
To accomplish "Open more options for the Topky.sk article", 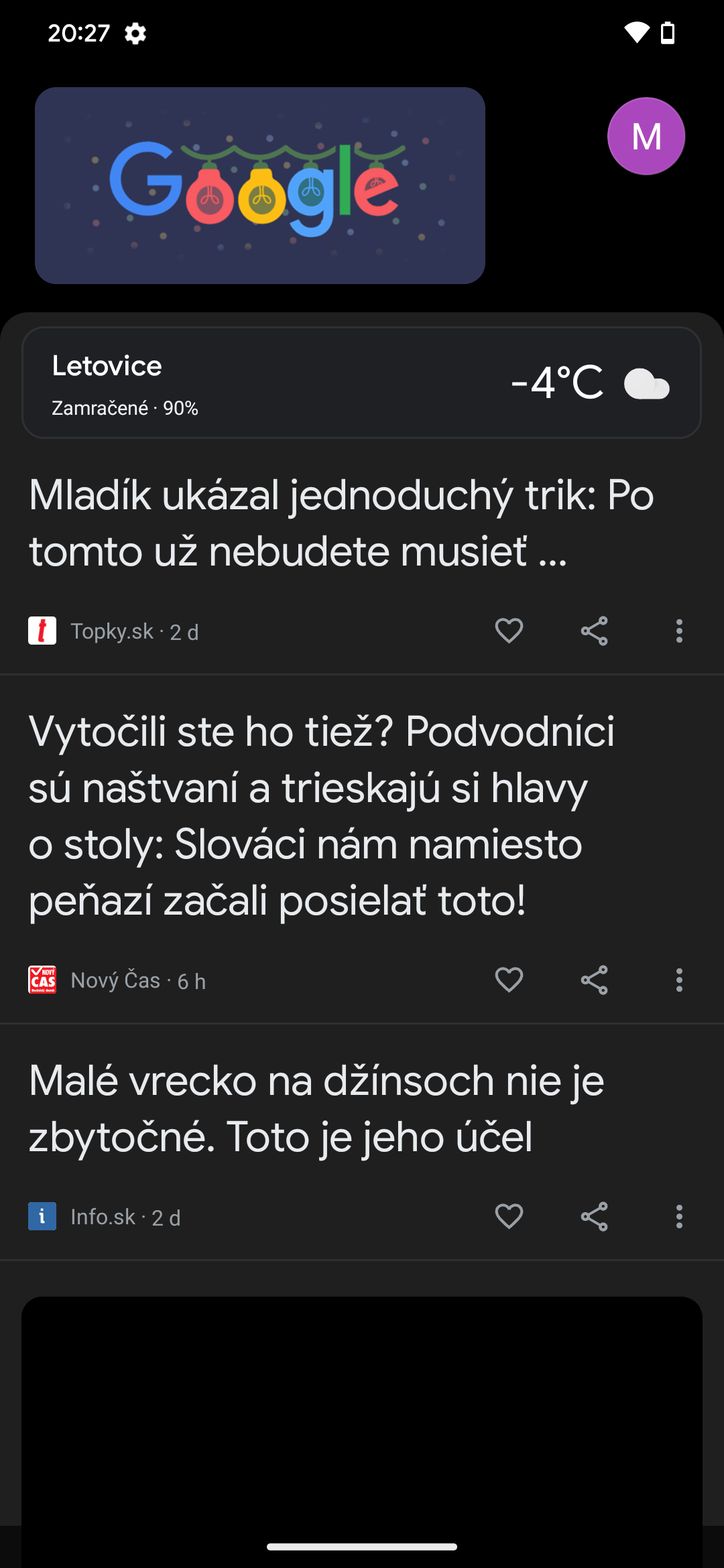I will [x=679, y=631].
